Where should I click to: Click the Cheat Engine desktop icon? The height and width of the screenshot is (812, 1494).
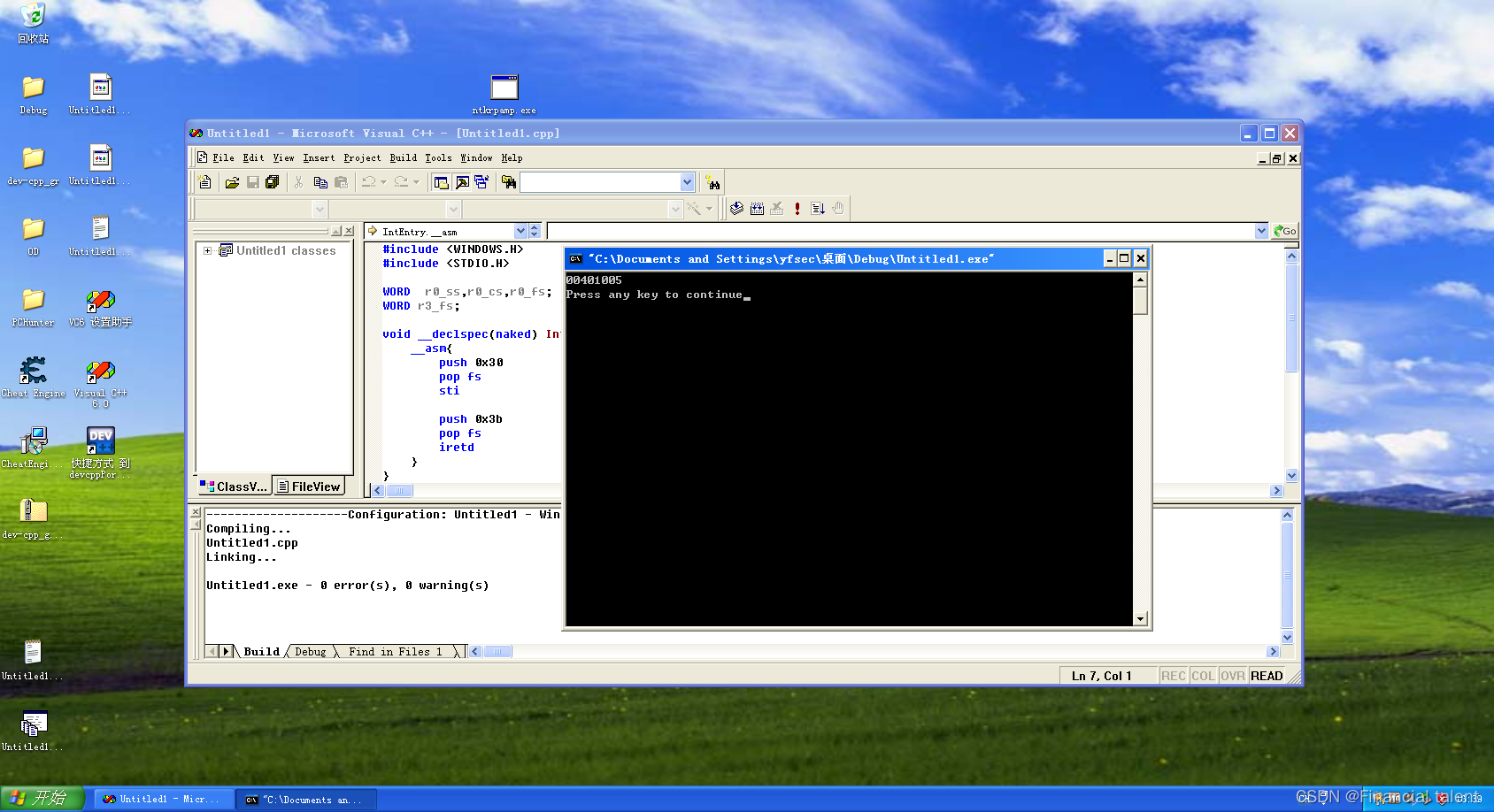click(34, 377)
